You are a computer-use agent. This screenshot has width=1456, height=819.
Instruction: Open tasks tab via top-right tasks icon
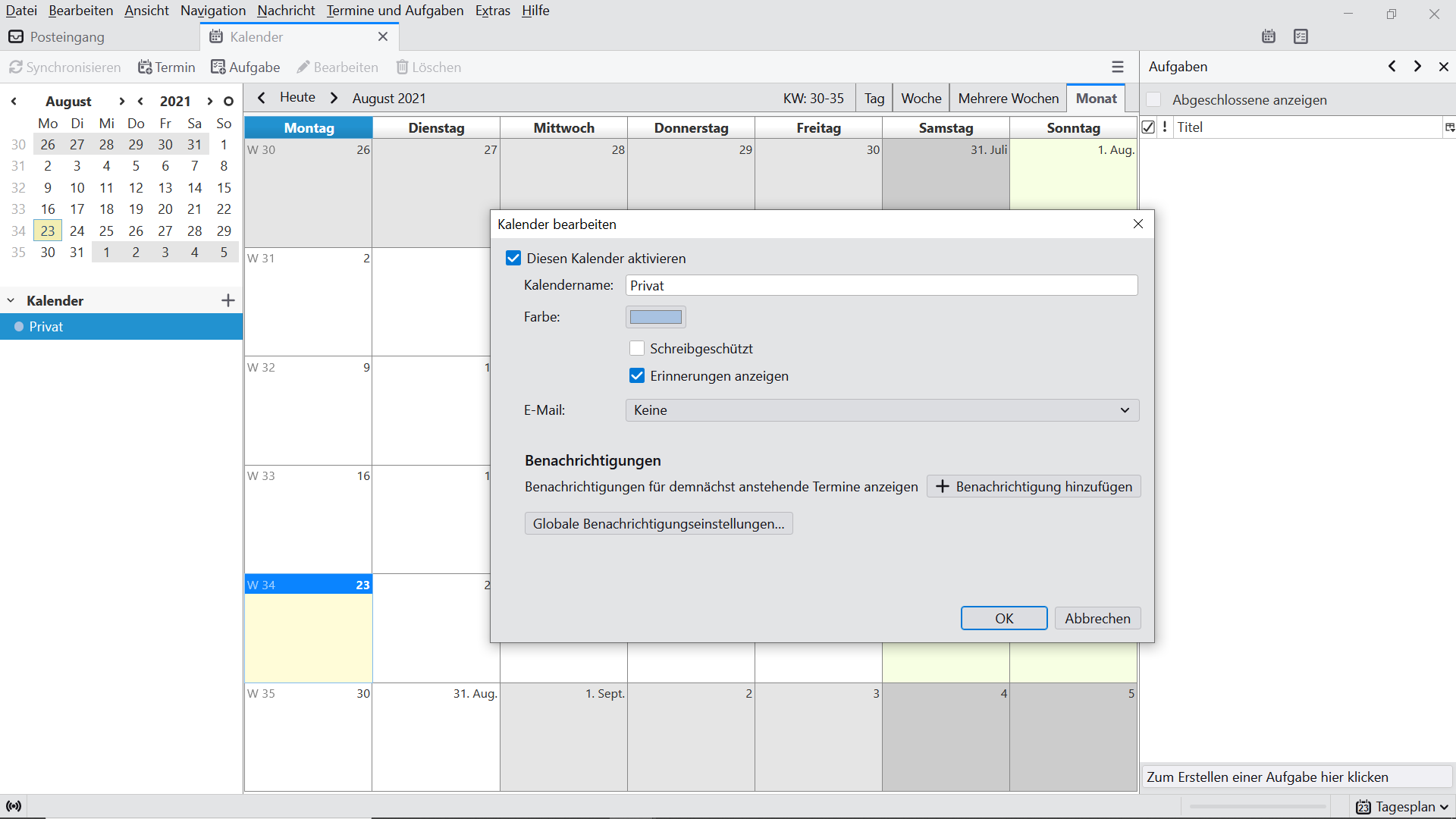(x=1301, y=36)
